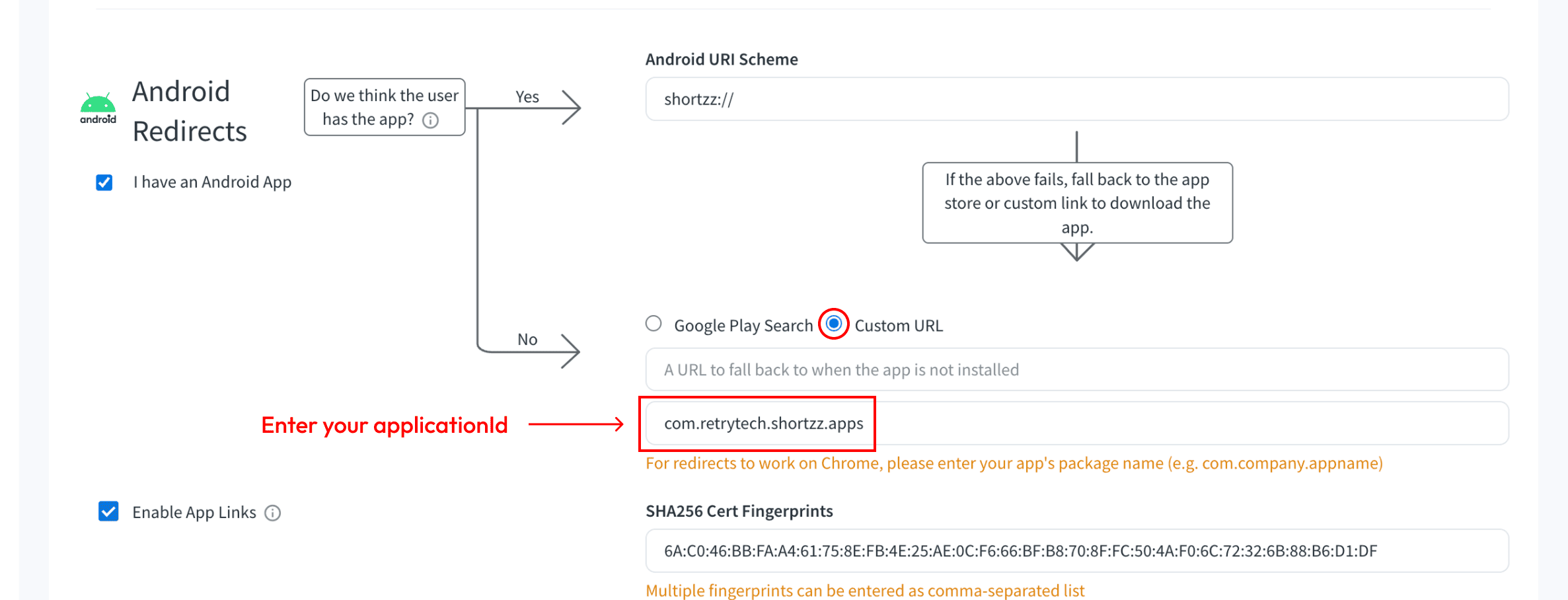
Task: Click the Android Redirects heading
Action: (190, 111)
